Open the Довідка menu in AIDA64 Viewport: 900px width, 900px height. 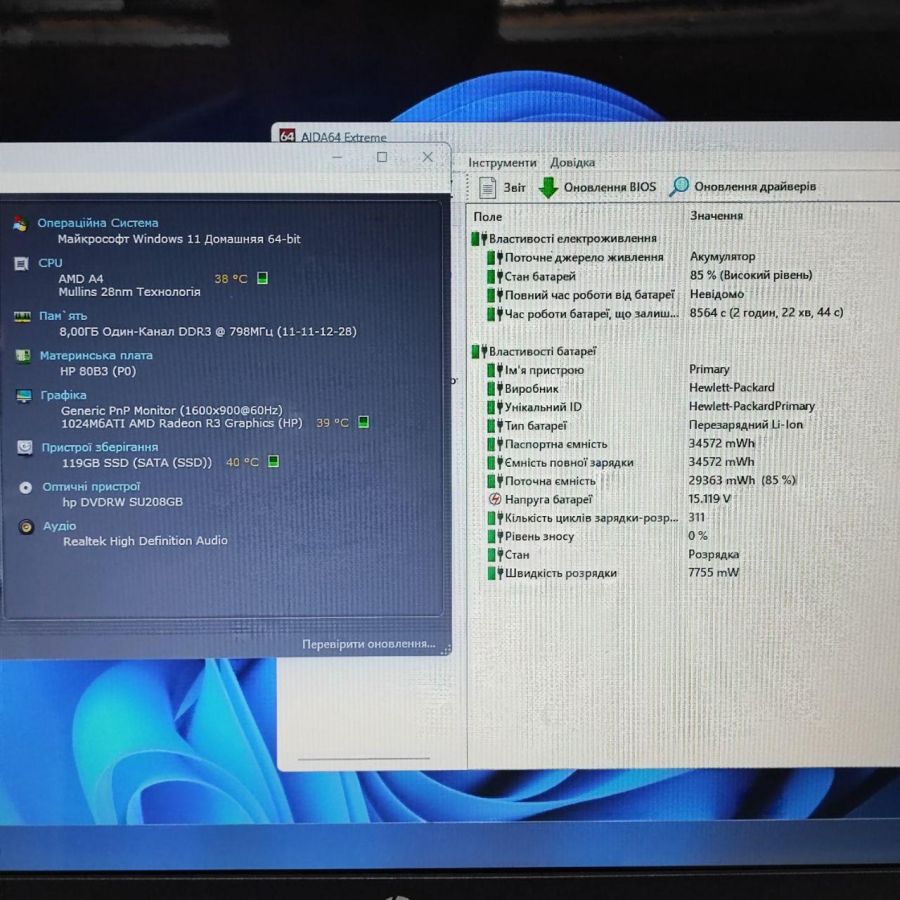click(x=572, y=162)
